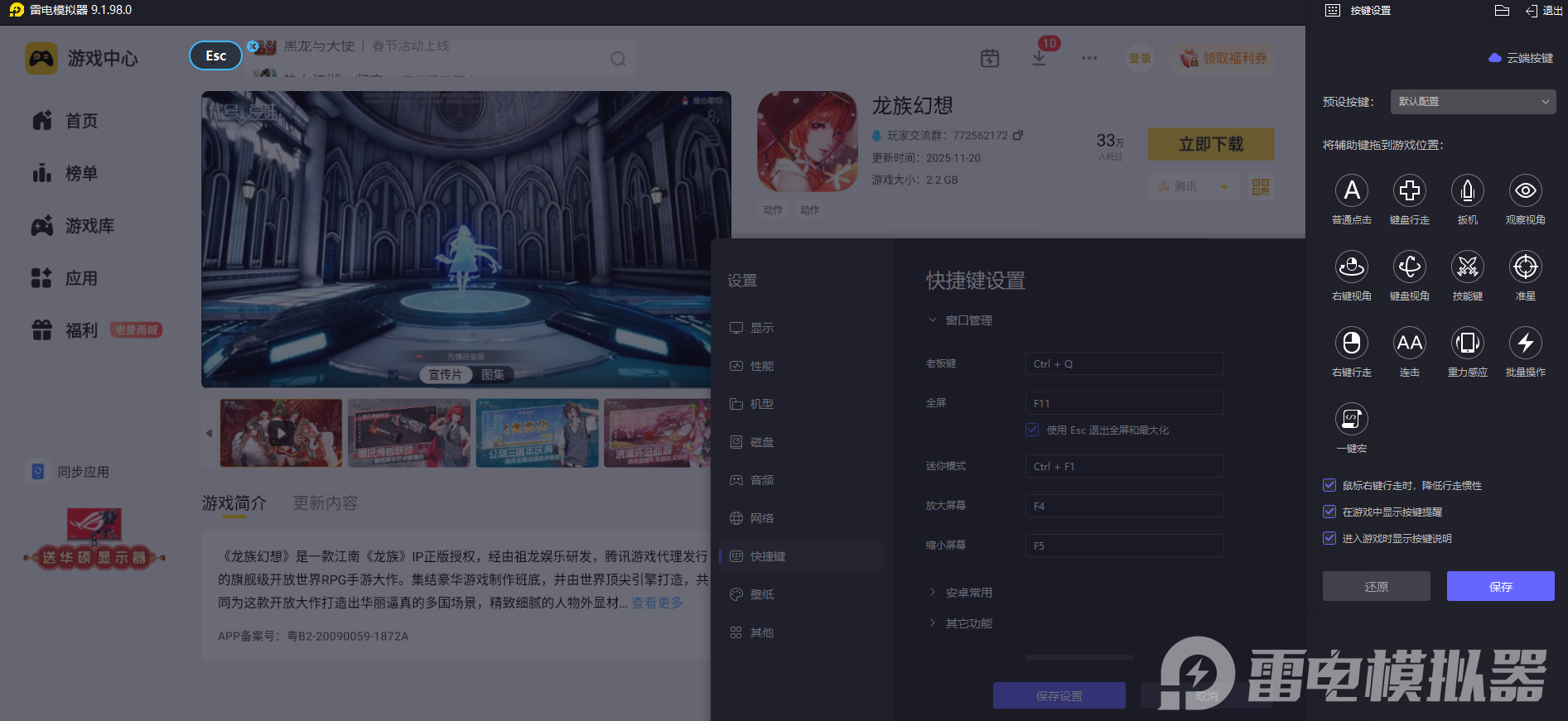The width and height of the screenshot is (1568, 721).
Task: Click 立即下载 for 龙族幻想
Action: pos(1211,144)
